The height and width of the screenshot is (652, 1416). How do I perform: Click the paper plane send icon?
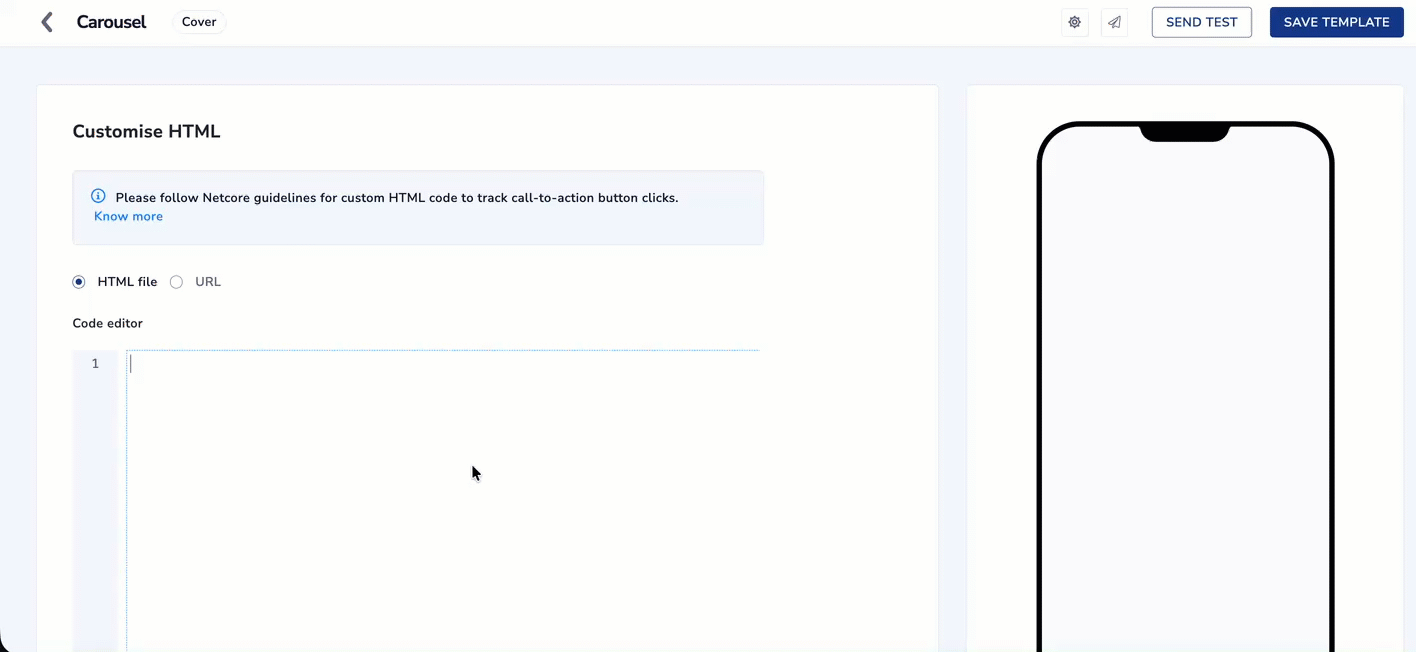tap(1114, 22)
